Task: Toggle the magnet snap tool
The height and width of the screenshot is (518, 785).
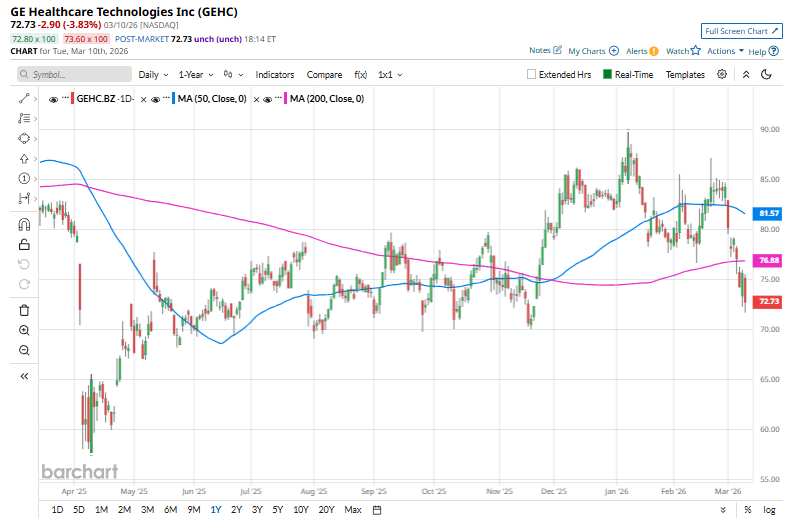Action: click(x=24, y=224)
